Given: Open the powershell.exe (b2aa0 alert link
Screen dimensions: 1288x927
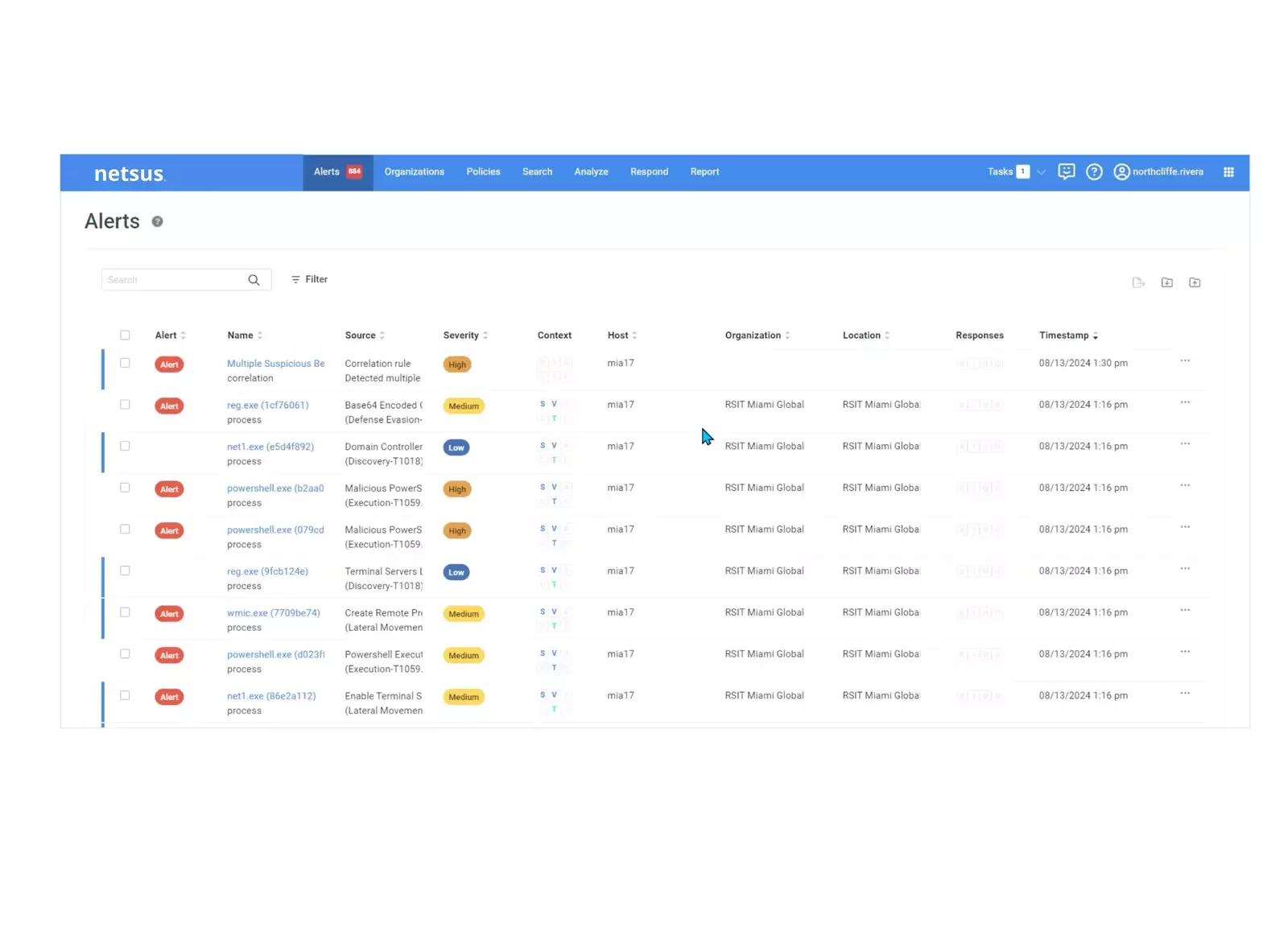Looking at the screenshot, I should click(x=275, y=488).
